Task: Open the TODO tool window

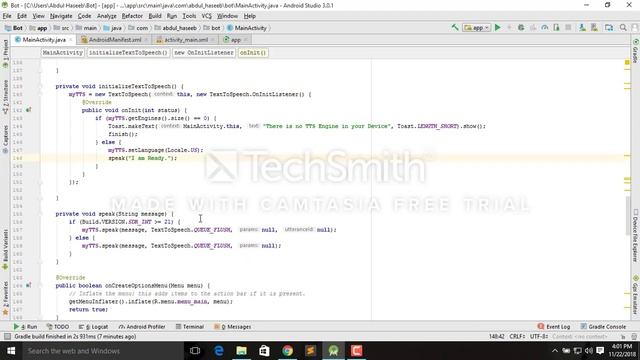Action: 58,327
